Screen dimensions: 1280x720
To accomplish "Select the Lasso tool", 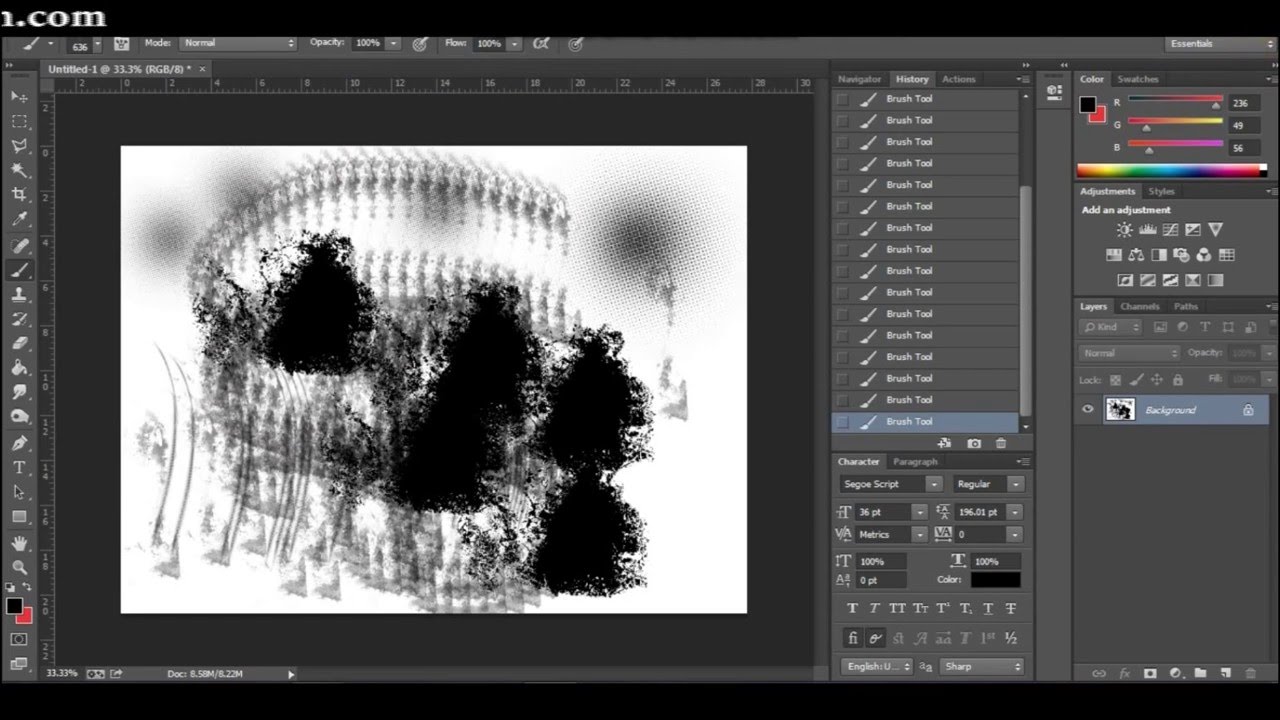I will tap(19, 146).
